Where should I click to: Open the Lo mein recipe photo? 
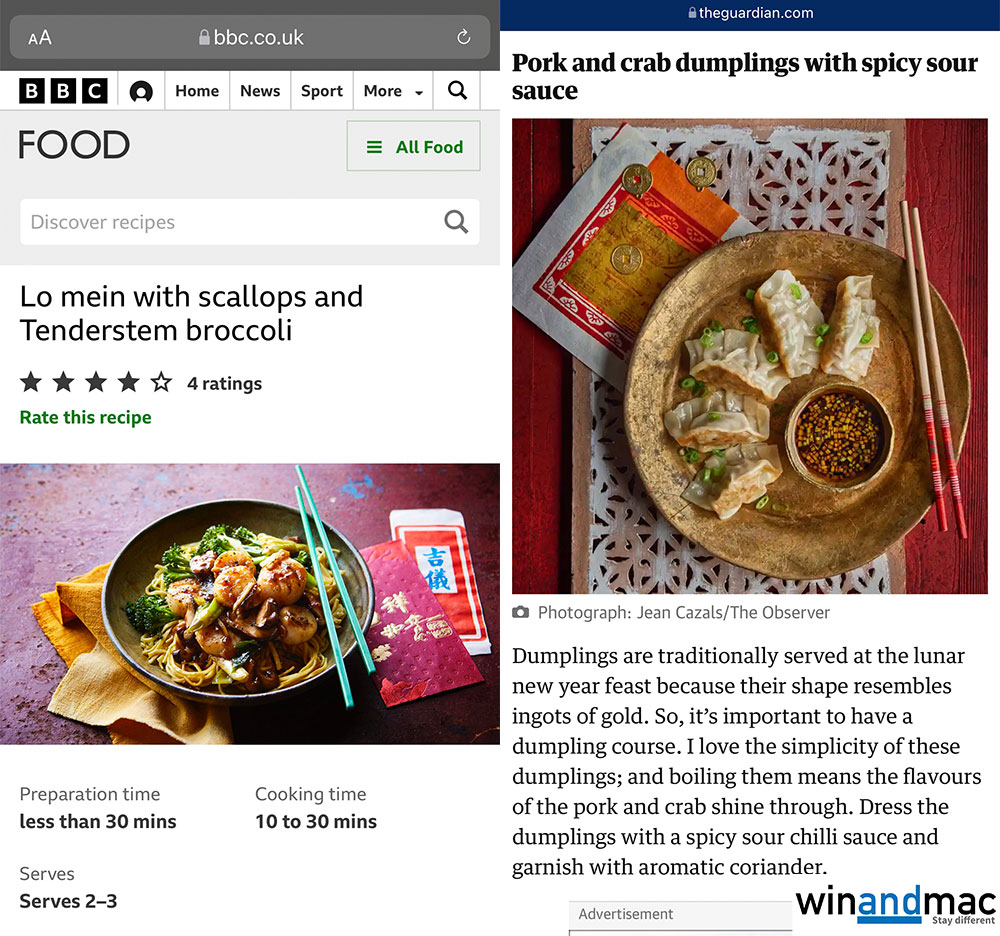[249, 604]
